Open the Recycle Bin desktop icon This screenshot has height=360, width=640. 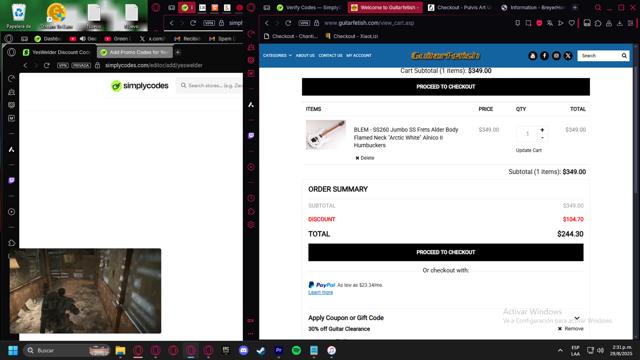tap(18, 16)
